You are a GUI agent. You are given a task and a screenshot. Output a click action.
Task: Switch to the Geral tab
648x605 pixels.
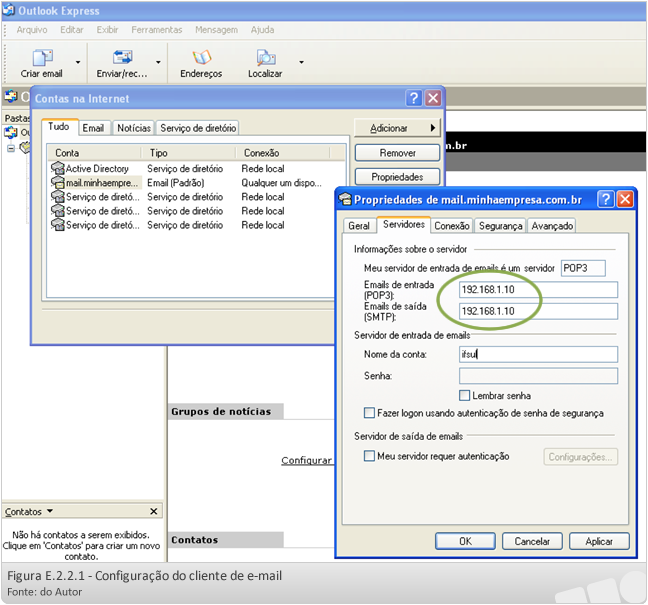[359, 226]
